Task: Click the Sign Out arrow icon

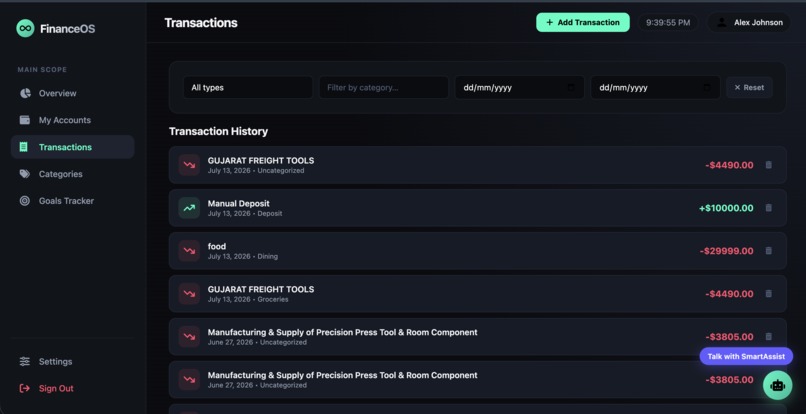Action: point(25,388)
